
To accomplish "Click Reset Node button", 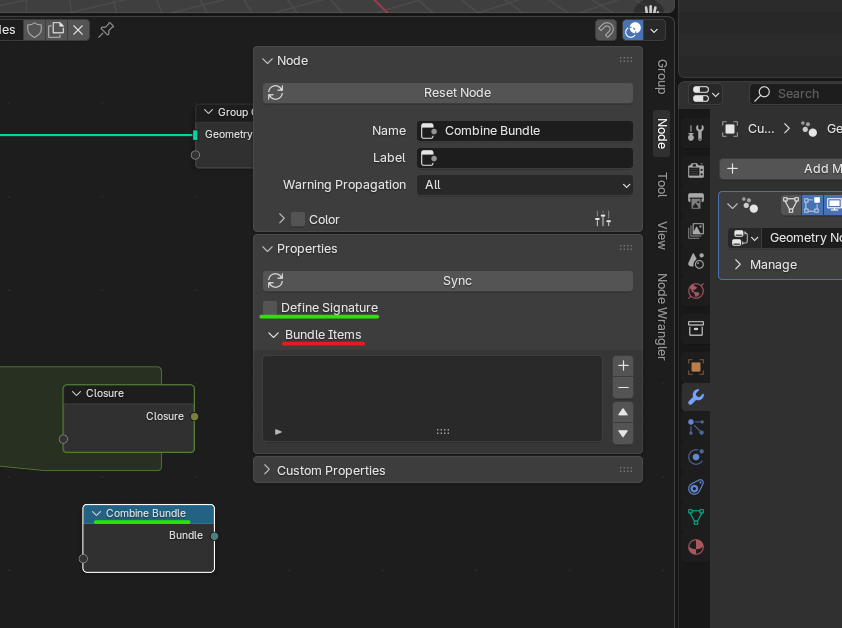I will coord(448,93).
